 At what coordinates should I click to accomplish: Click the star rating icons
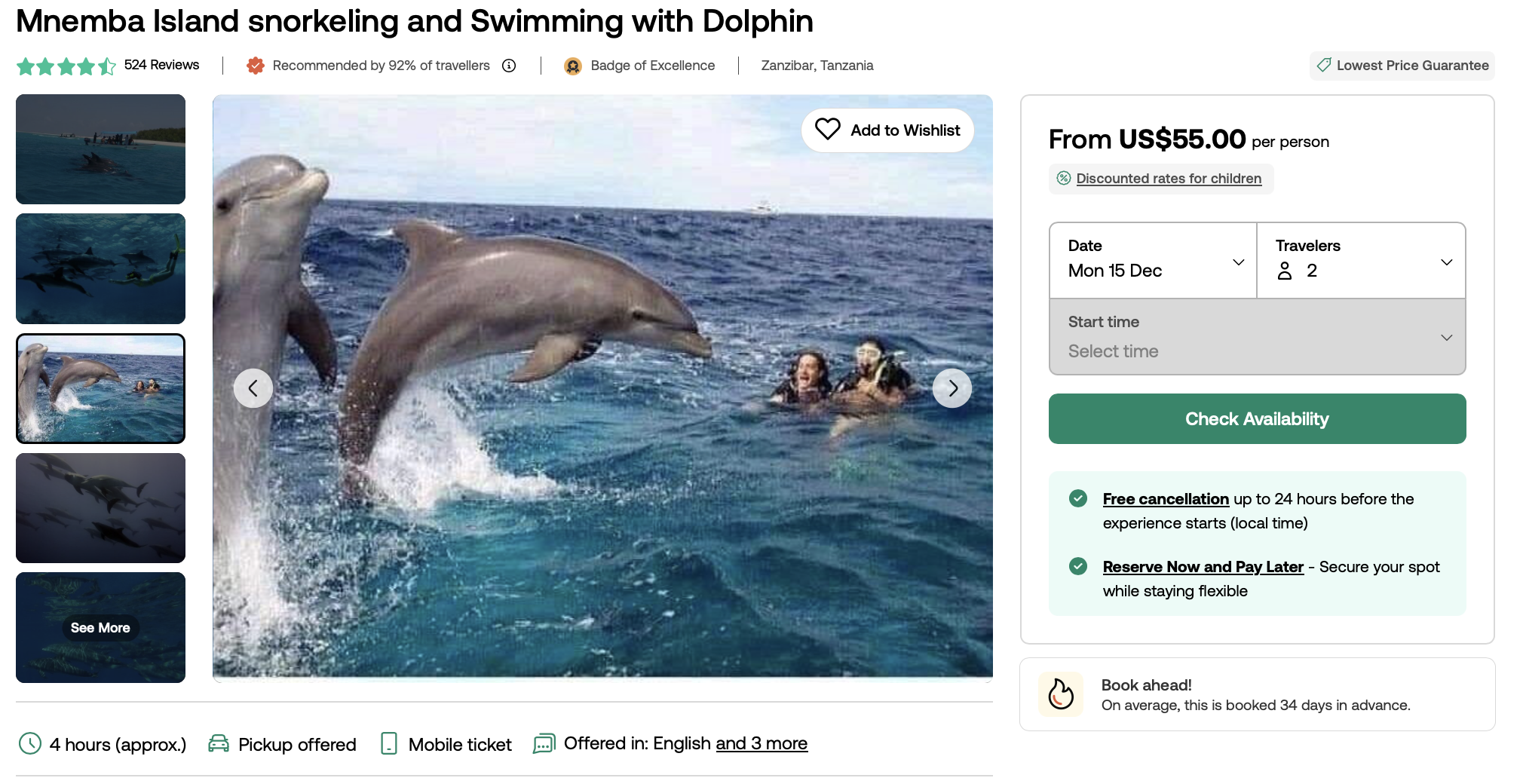[x=66, y=66]
